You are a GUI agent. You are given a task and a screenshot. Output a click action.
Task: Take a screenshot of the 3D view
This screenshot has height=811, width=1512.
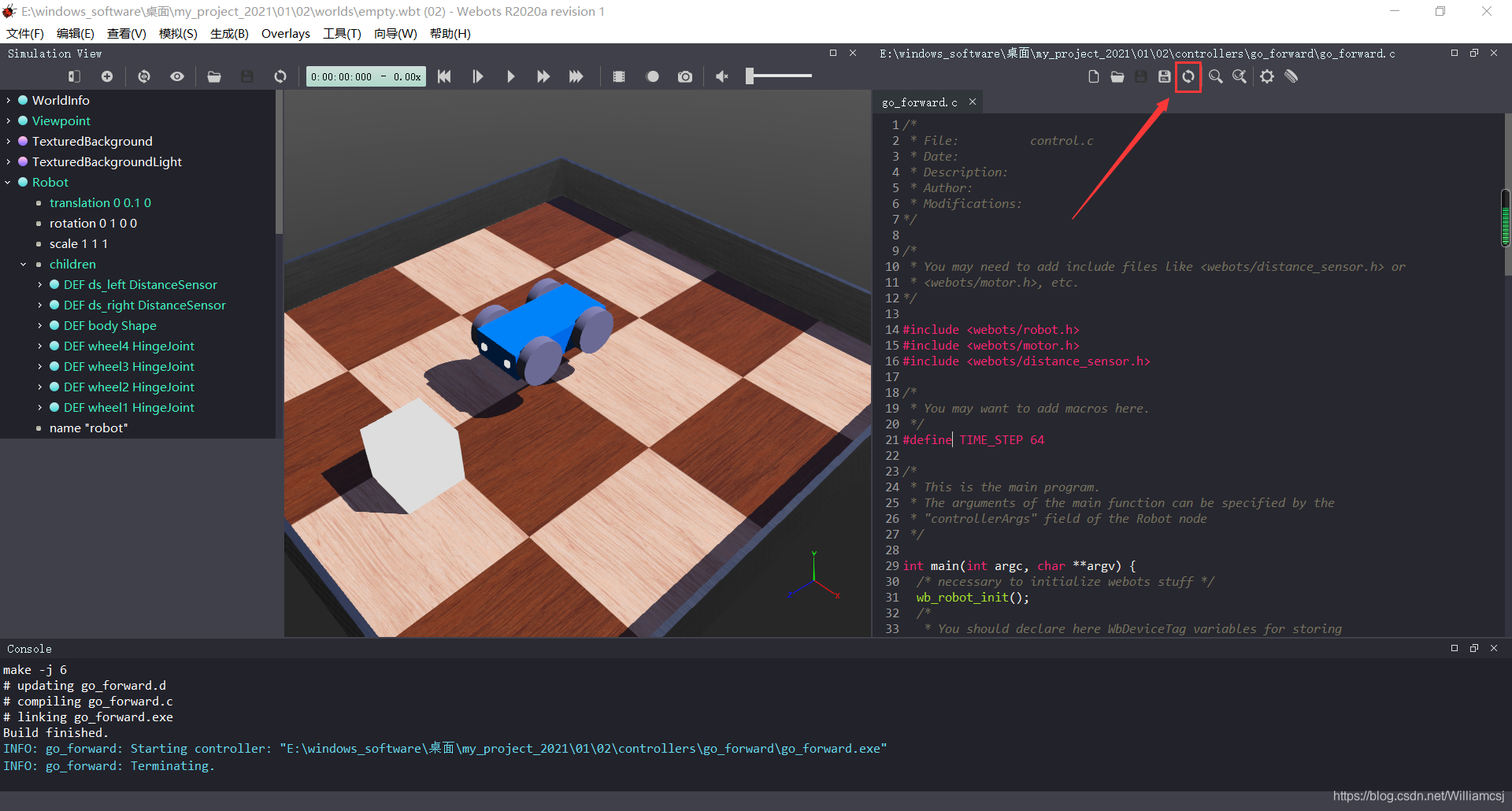pyautogui.click(x=684, y=76)
